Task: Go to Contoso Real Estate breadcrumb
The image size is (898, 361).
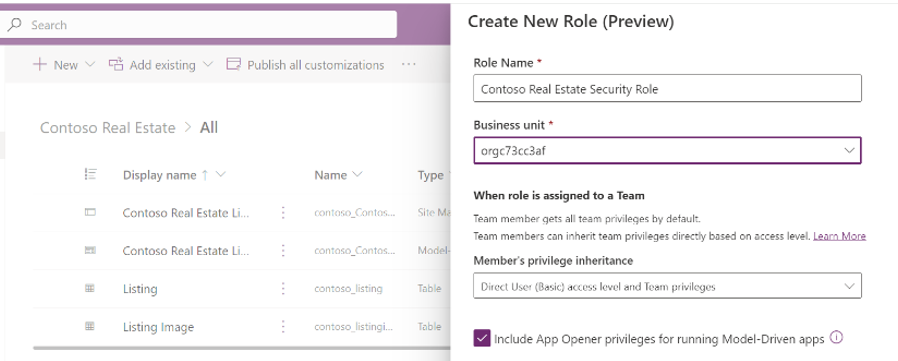Action: [x=108, y=127]
